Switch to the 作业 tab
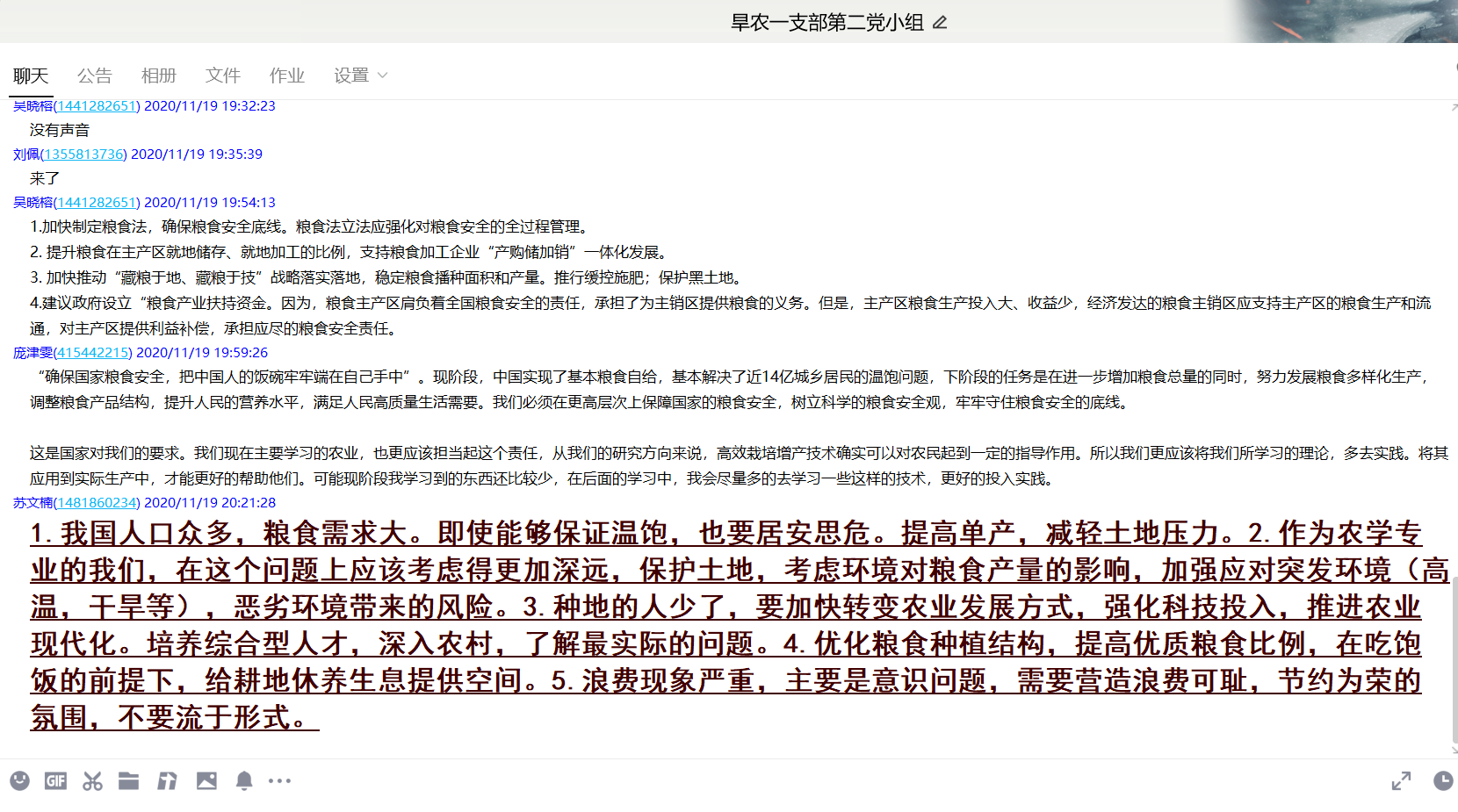This screenshot has height=812, width=1458. [x=286, y=75]
